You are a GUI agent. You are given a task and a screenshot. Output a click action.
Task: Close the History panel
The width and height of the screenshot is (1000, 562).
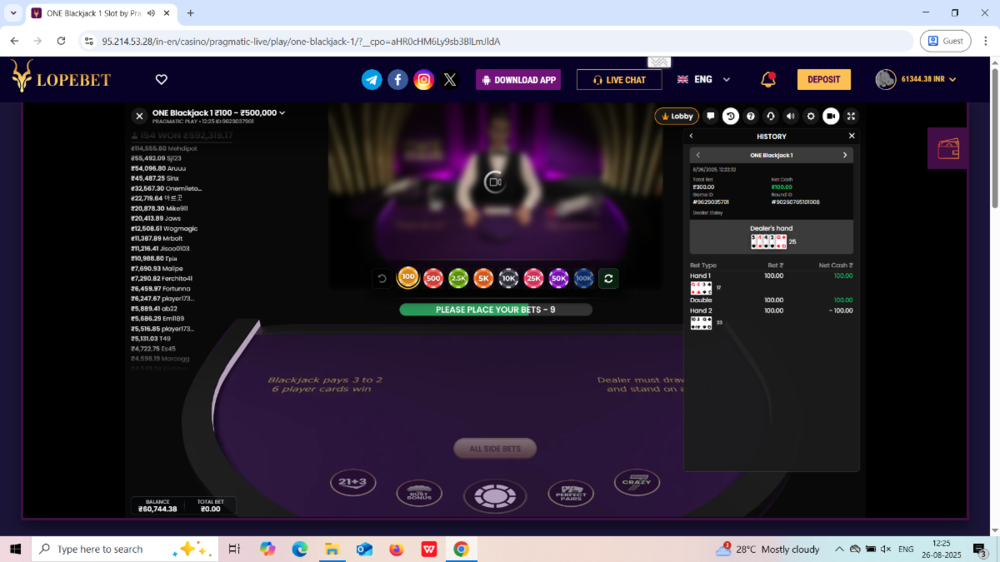pyautogui.click(x=851, y=136)
